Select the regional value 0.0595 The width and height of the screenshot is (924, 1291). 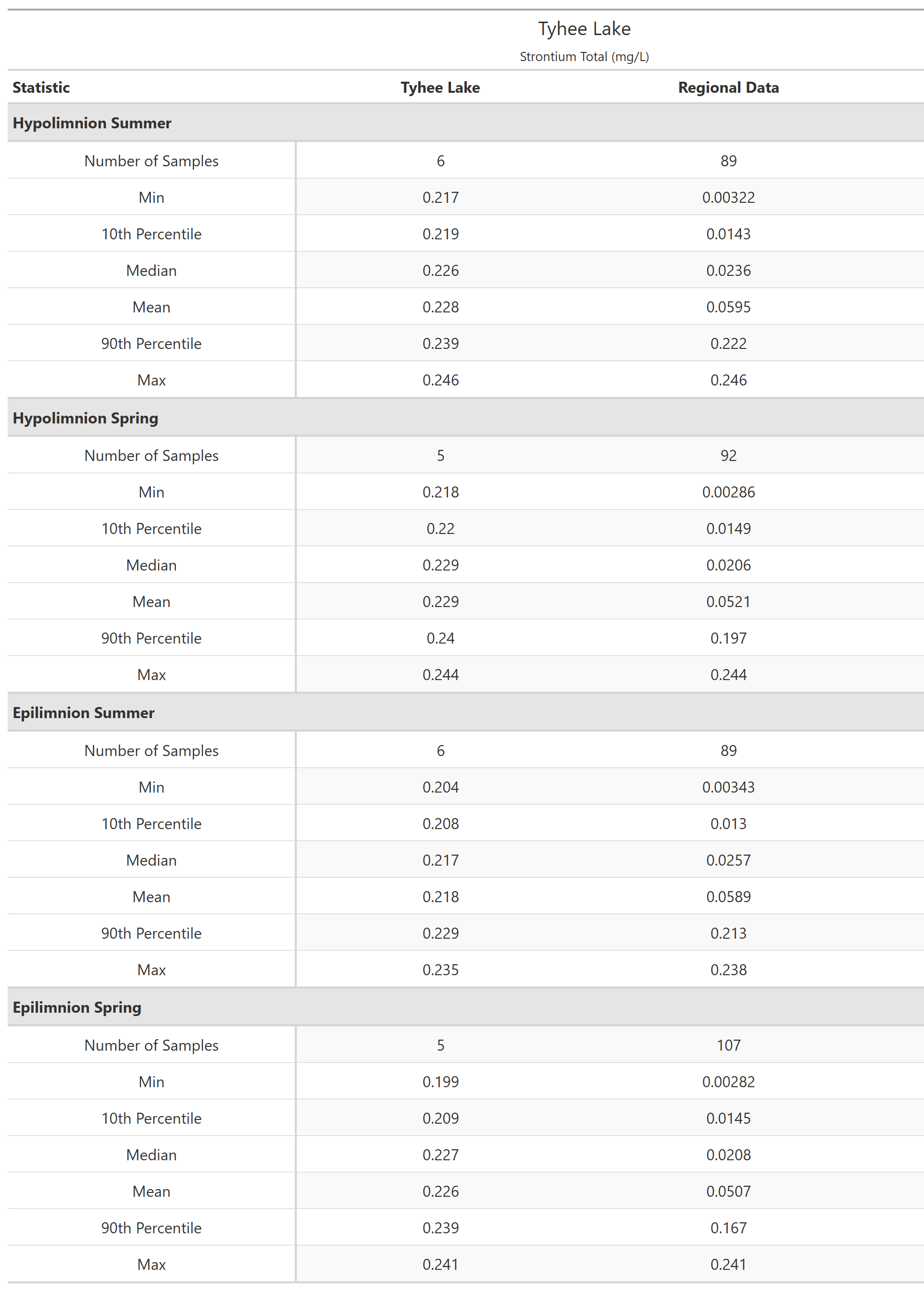[x=728, y=307]
